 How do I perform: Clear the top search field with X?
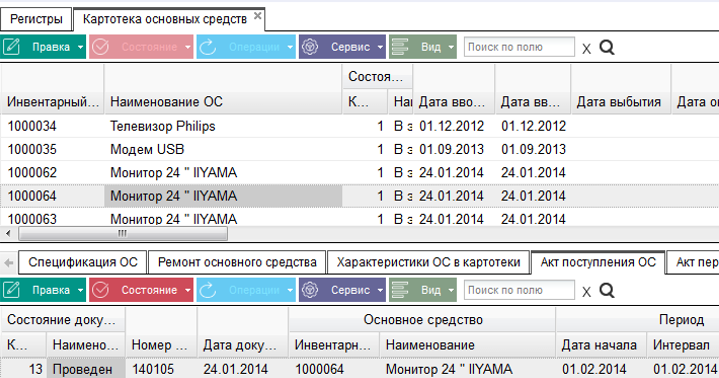[586, 49]
